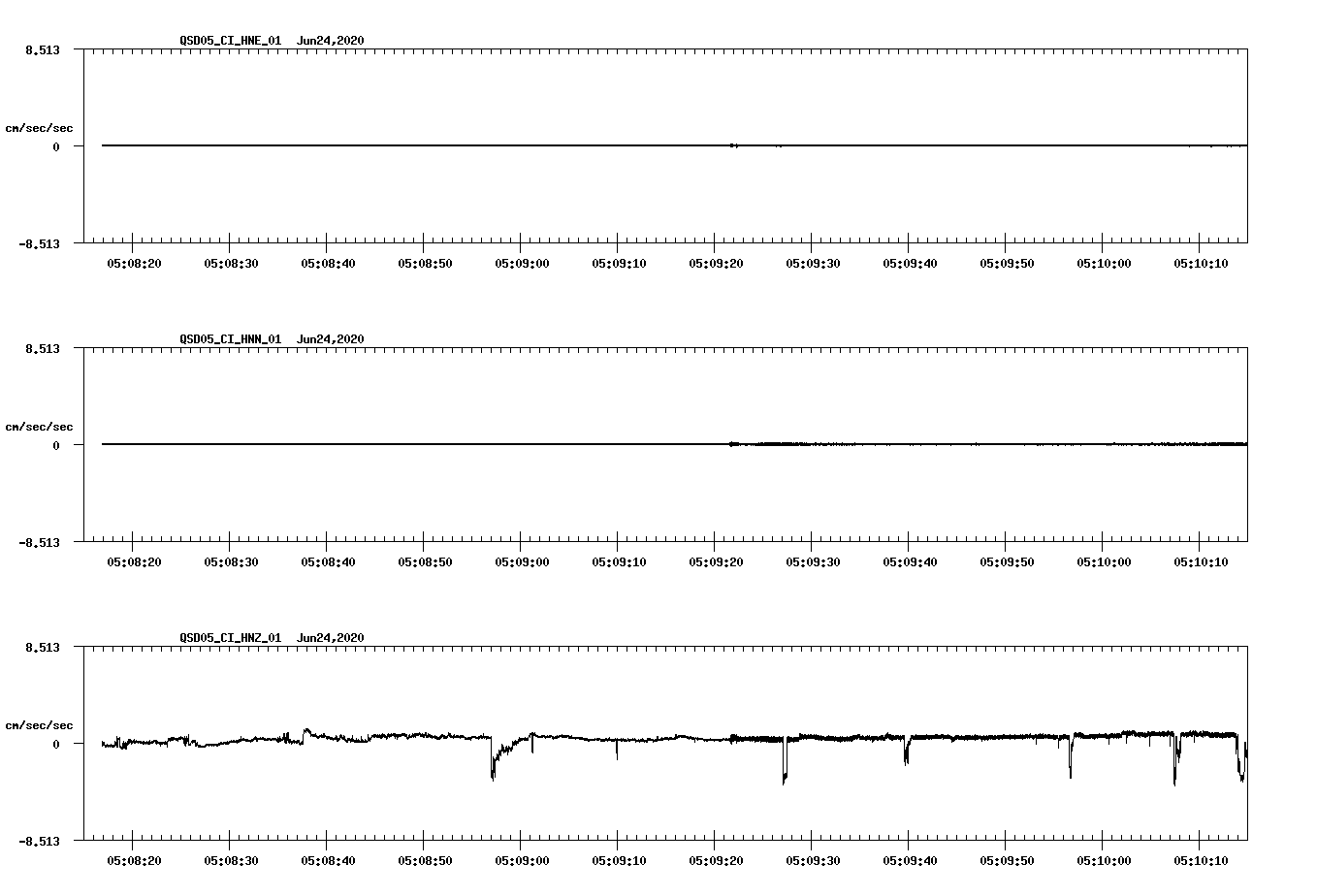Click the 05:09:10 time label under HNZ plot
The height and width of the screenshot is (896, 1317).
[619, 860]
